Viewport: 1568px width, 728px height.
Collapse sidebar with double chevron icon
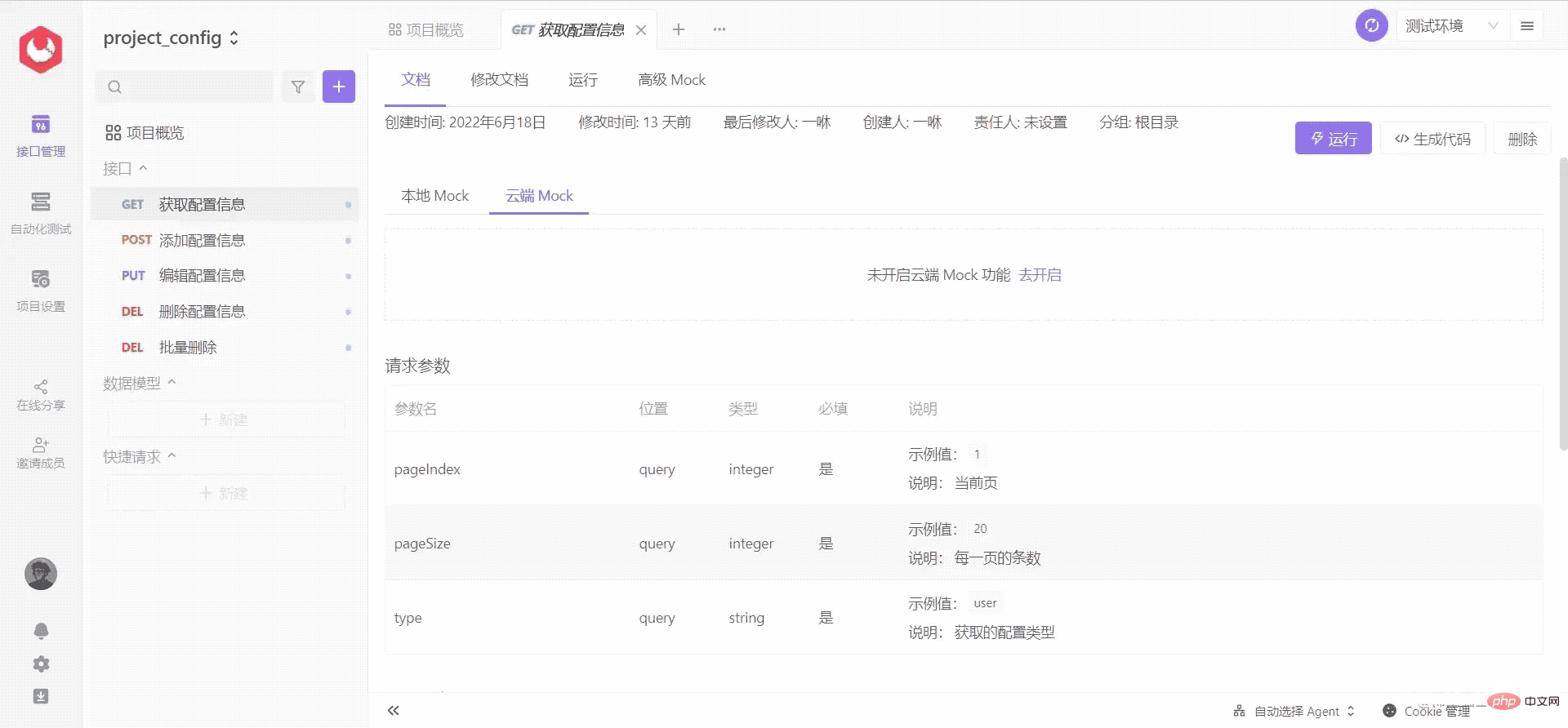[x=394, y=711]
